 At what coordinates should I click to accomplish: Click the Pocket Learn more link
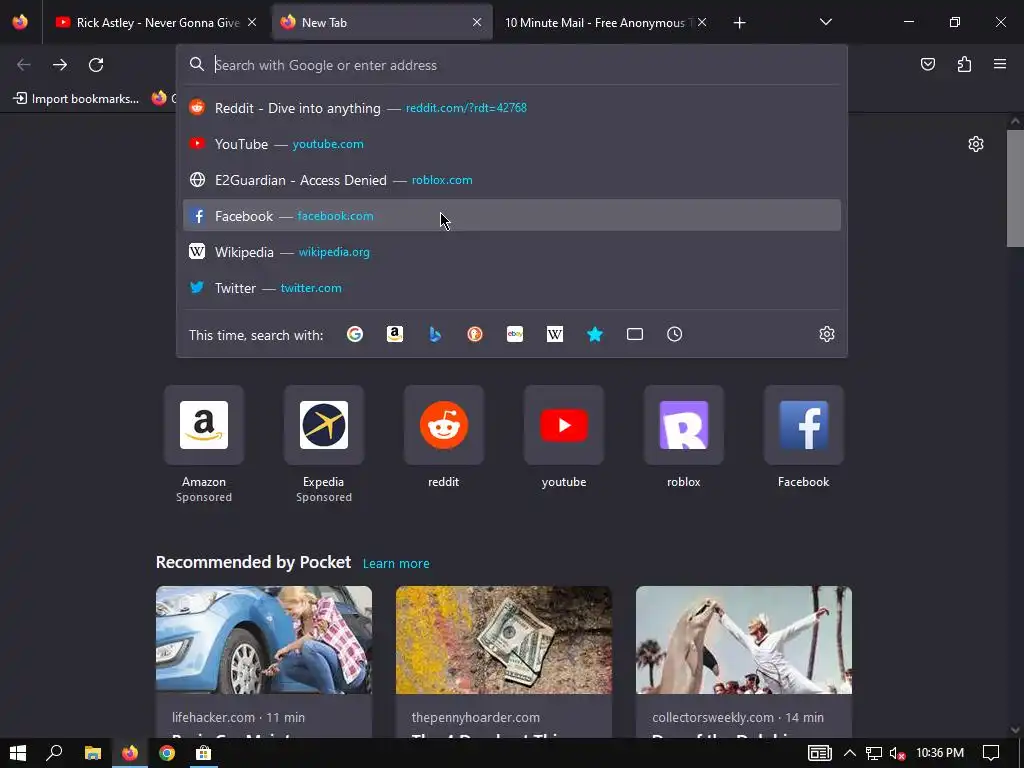[396, 564]
